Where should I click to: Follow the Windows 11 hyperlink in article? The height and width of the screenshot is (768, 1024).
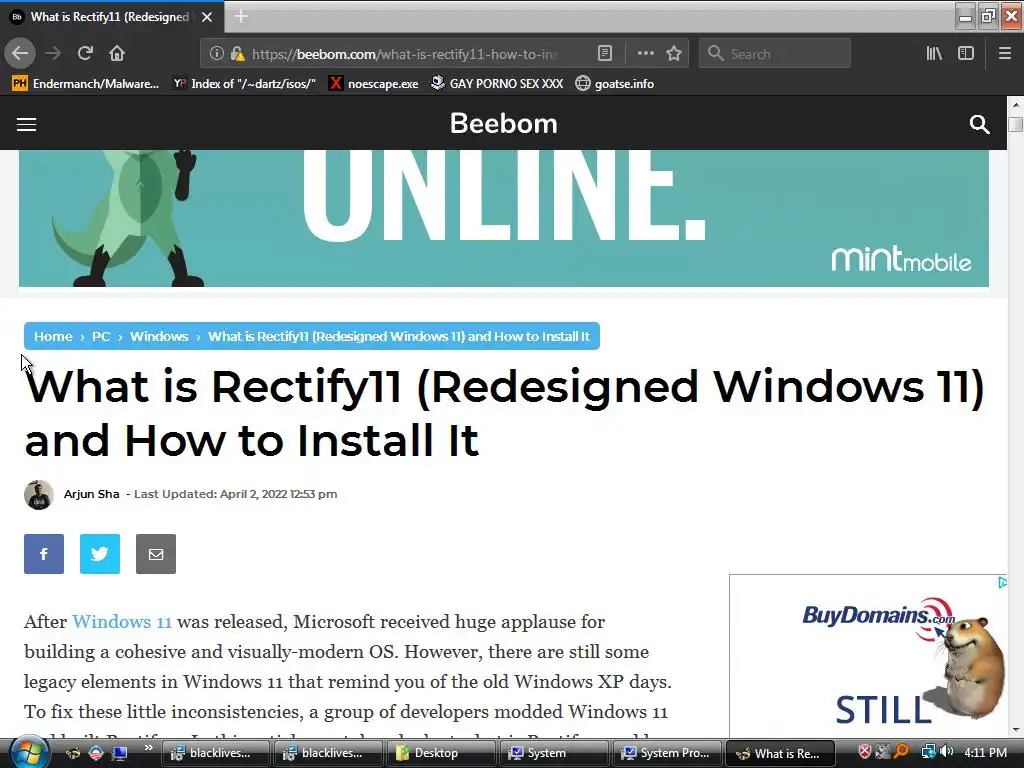click(x=121, y=621)
